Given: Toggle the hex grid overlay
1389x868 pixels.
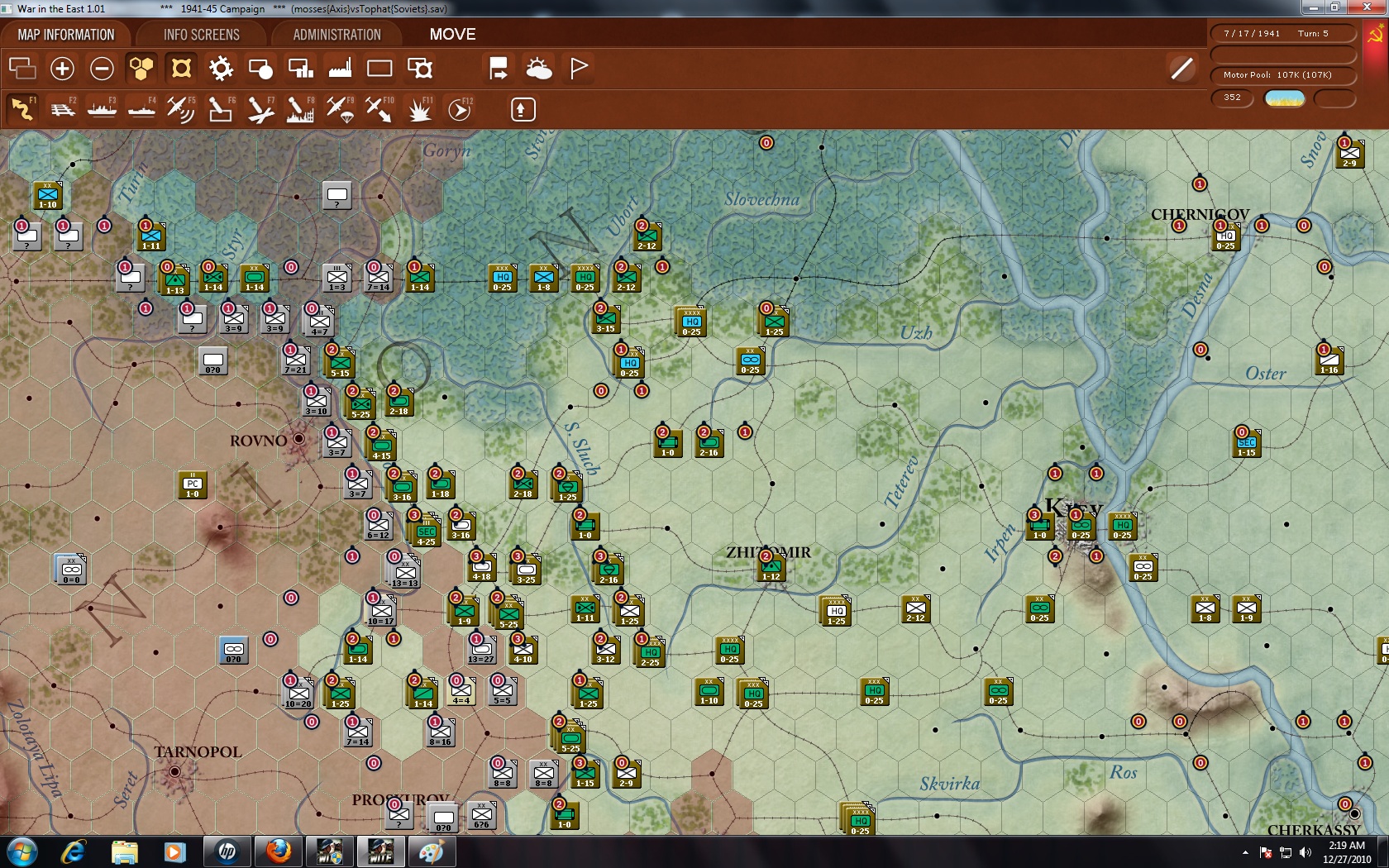Looking at the screenshot, I should click(x=141, y=69).
